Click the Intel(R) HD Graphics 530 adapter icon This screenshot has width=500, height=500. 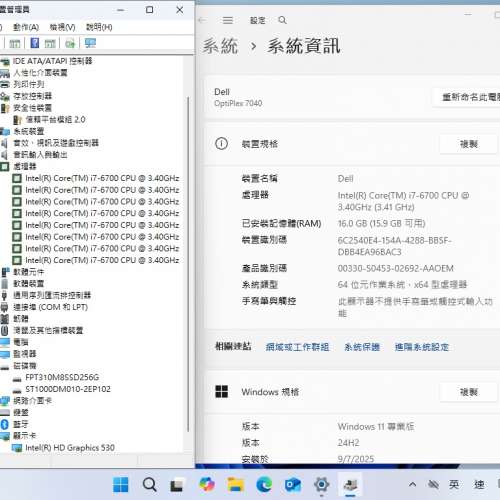click(17, 448)
